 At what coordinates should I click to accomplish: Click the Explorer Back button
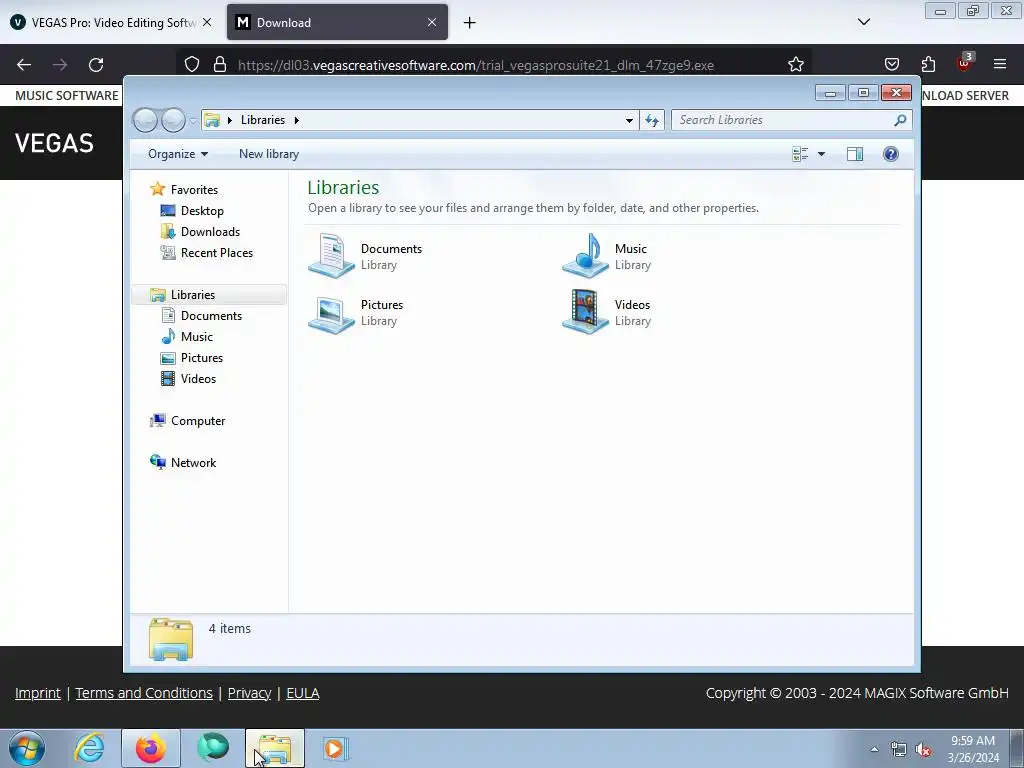pyautogui.click(x=146, y=120)
